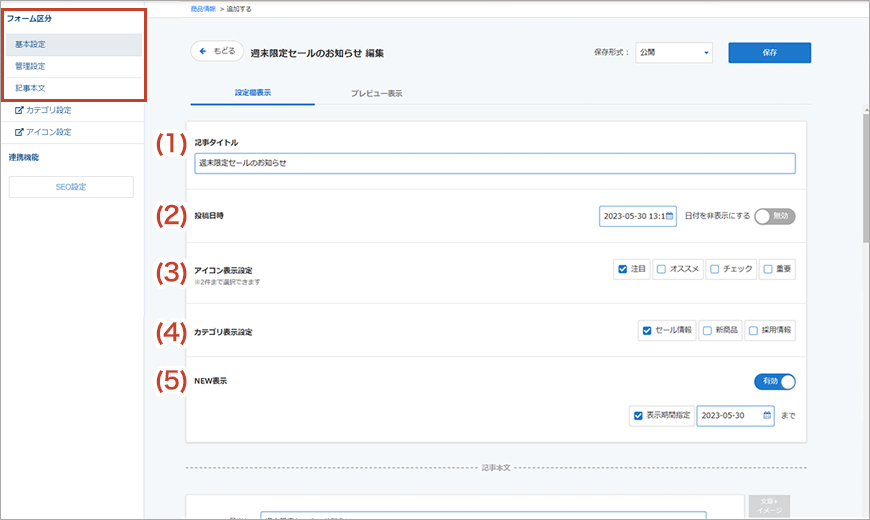
Task: Switch to the プレビュー表示 tab
Action: 376,93
